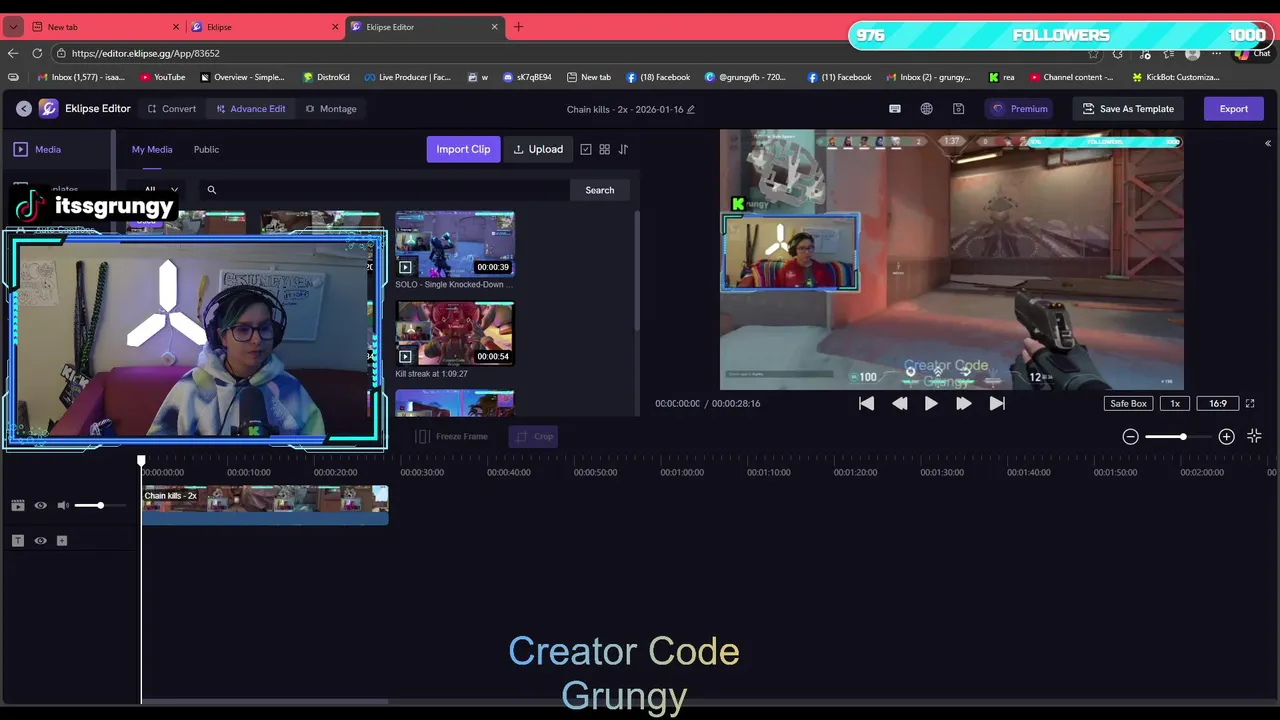Open the 16:9 aspect ratio dropdown
The width and height of the screenshot is (1280, 720).
1217,403
